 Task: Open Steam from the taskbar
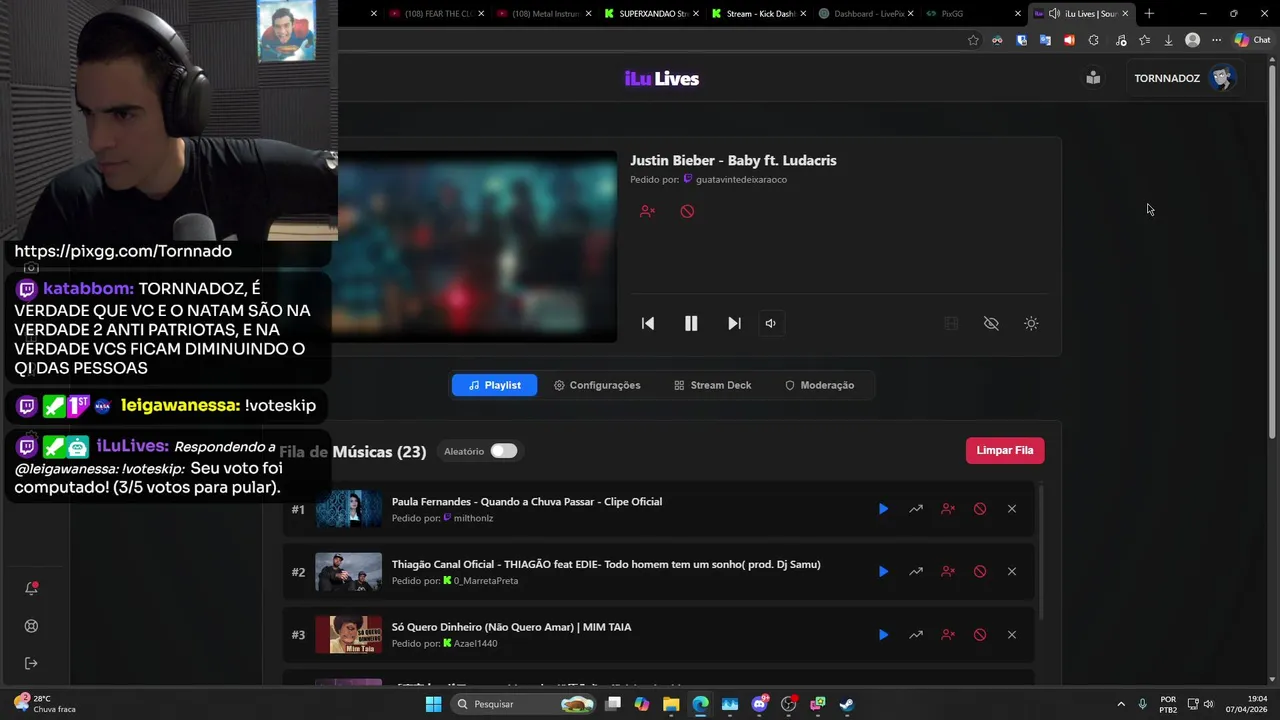(x=846, y=704)
